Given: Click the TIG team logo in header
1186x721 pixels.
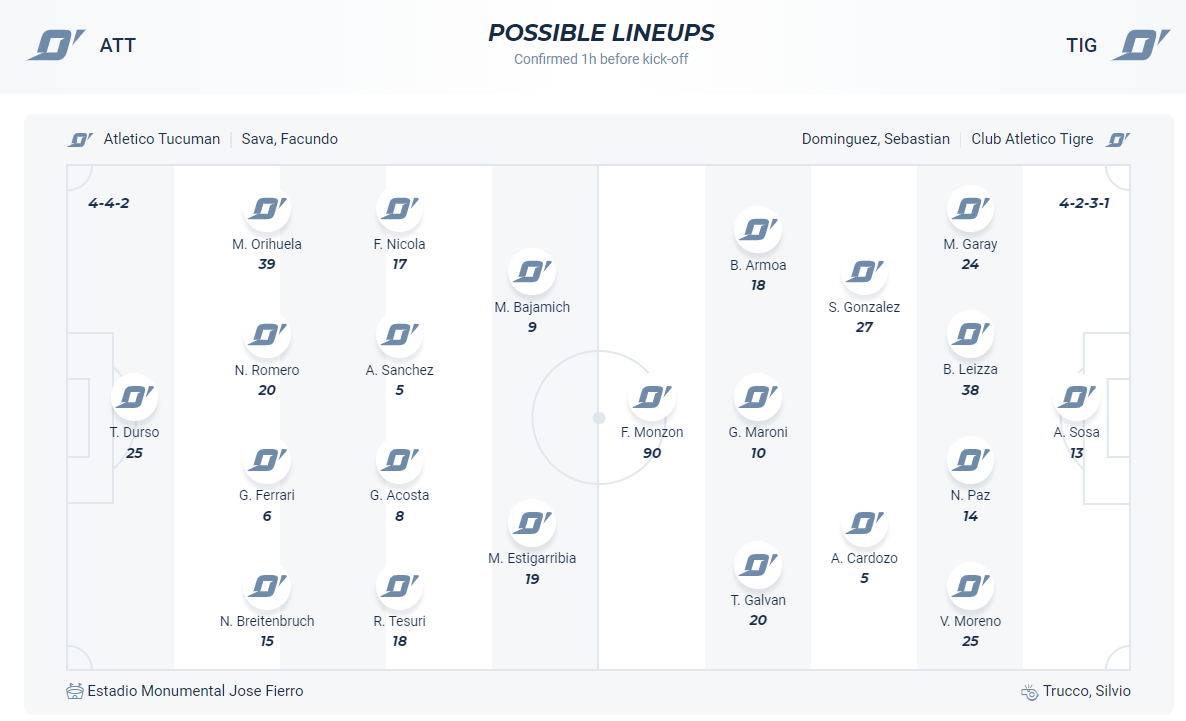Looking at the screenshot, I should (x=1140, y=45).
